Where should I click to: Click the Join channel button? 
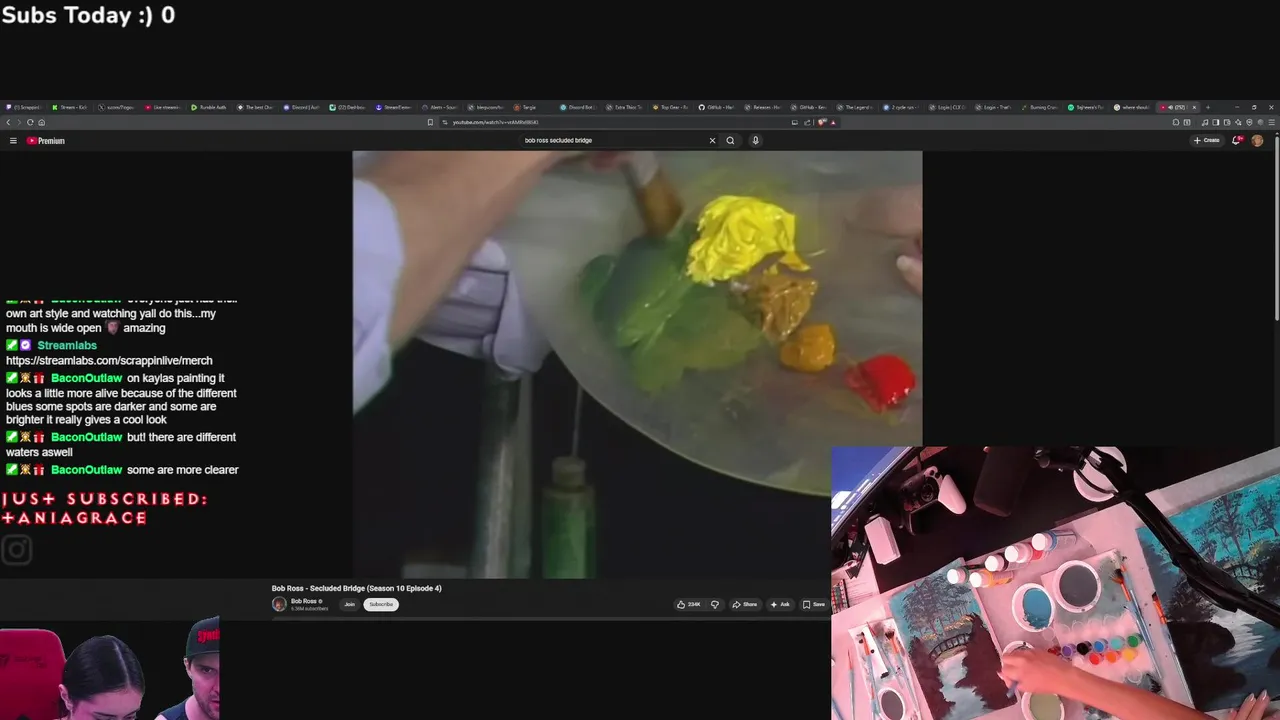coord(349,604)
